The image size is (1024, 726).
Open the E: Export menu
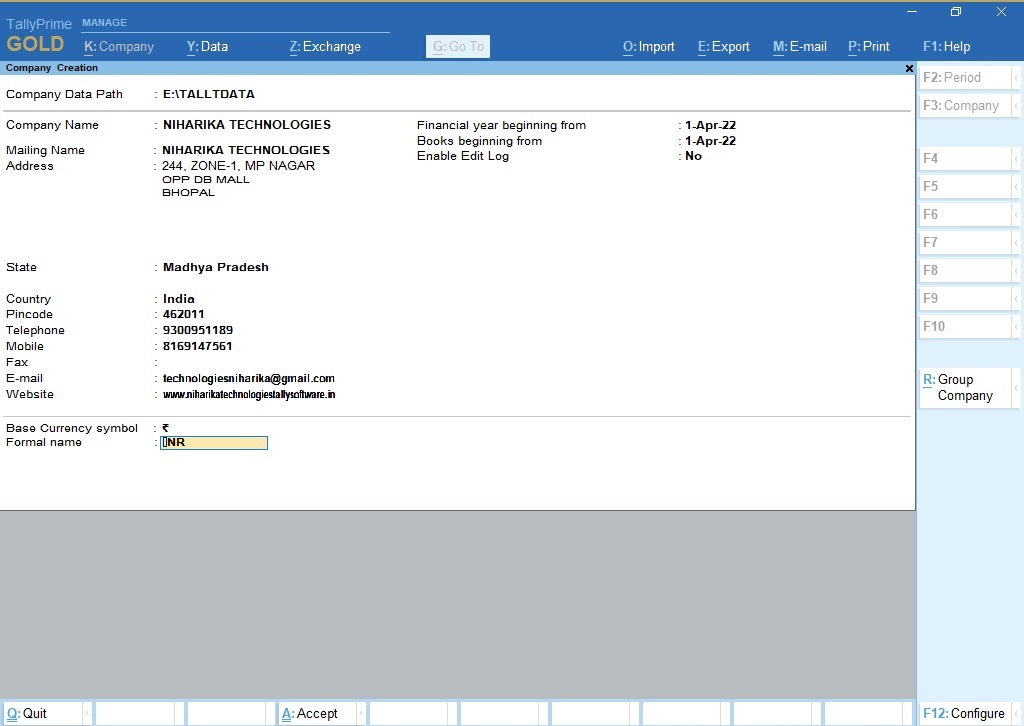coord(724,46)
